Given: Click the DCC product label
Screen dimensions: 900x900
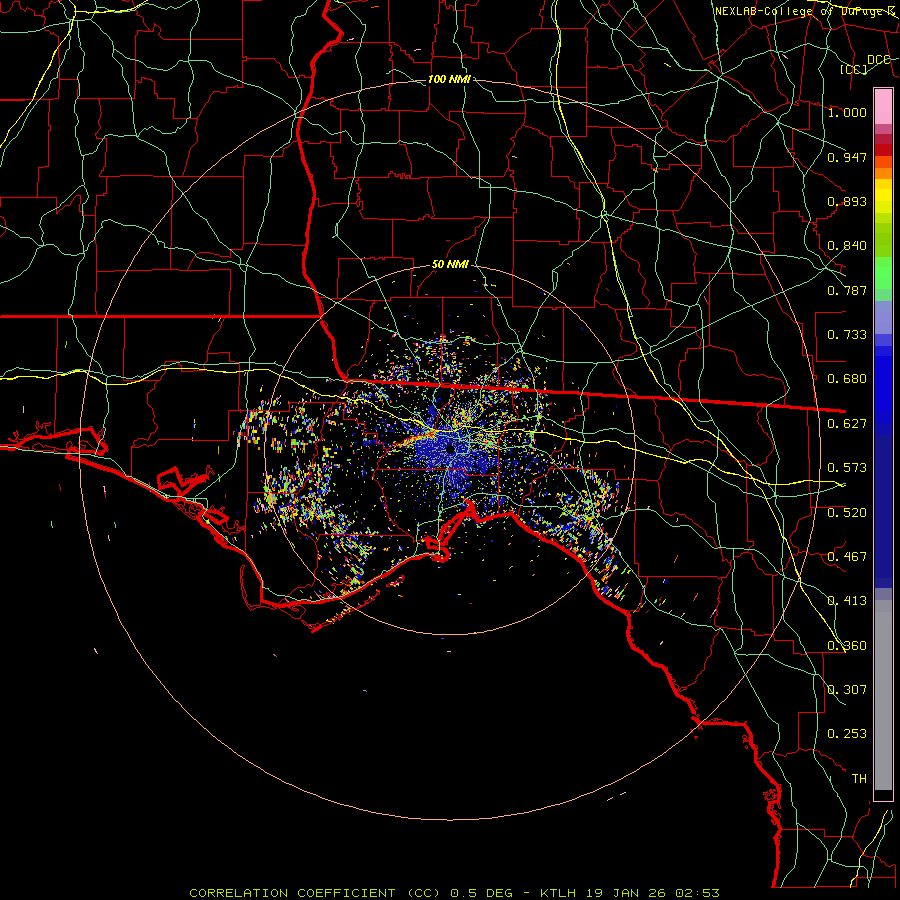Looking at the screenshot, I should pyautogui.click(x=879, y=60).
